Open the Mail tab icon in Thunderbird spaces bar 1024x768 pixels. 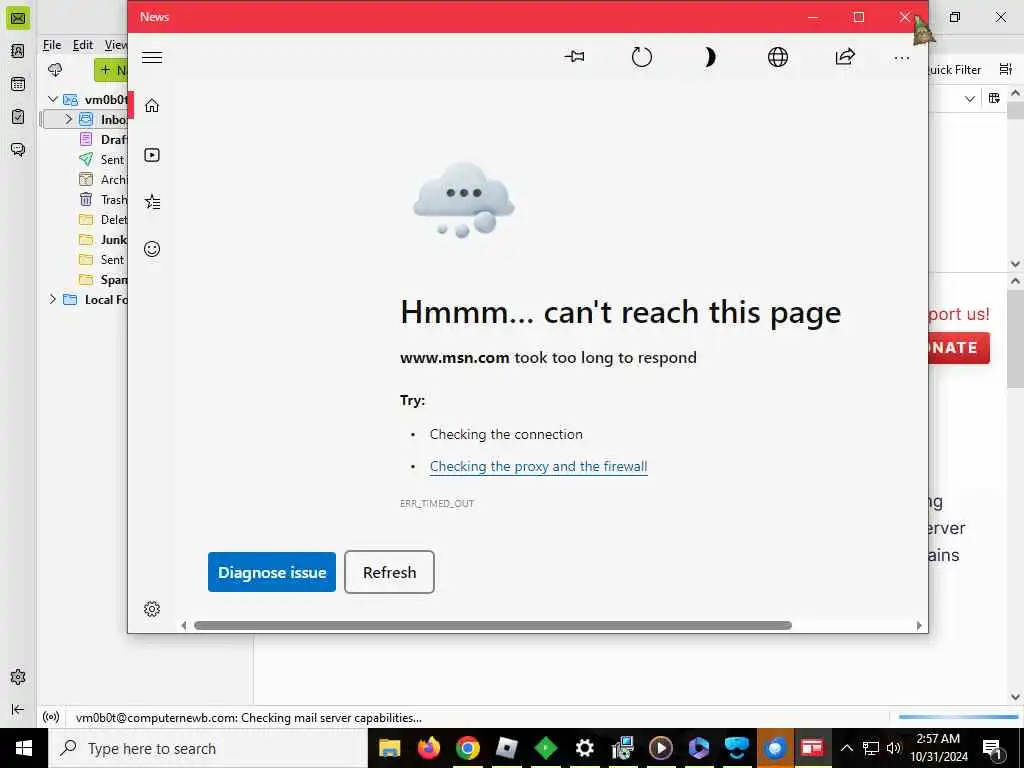(18, 18)
